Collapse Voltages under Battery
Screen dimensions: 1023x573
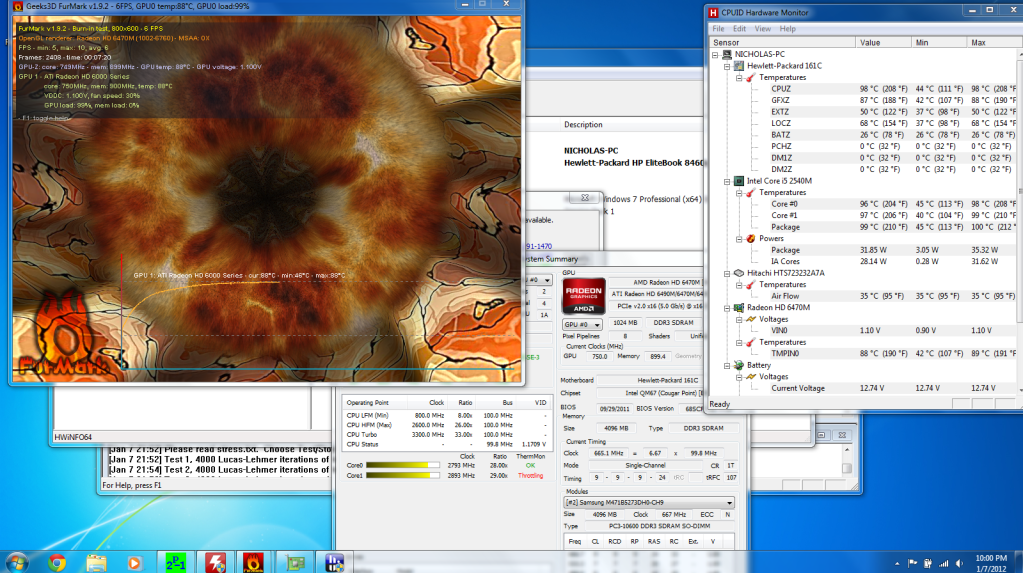pyautogui.click(x=739, y=377)
